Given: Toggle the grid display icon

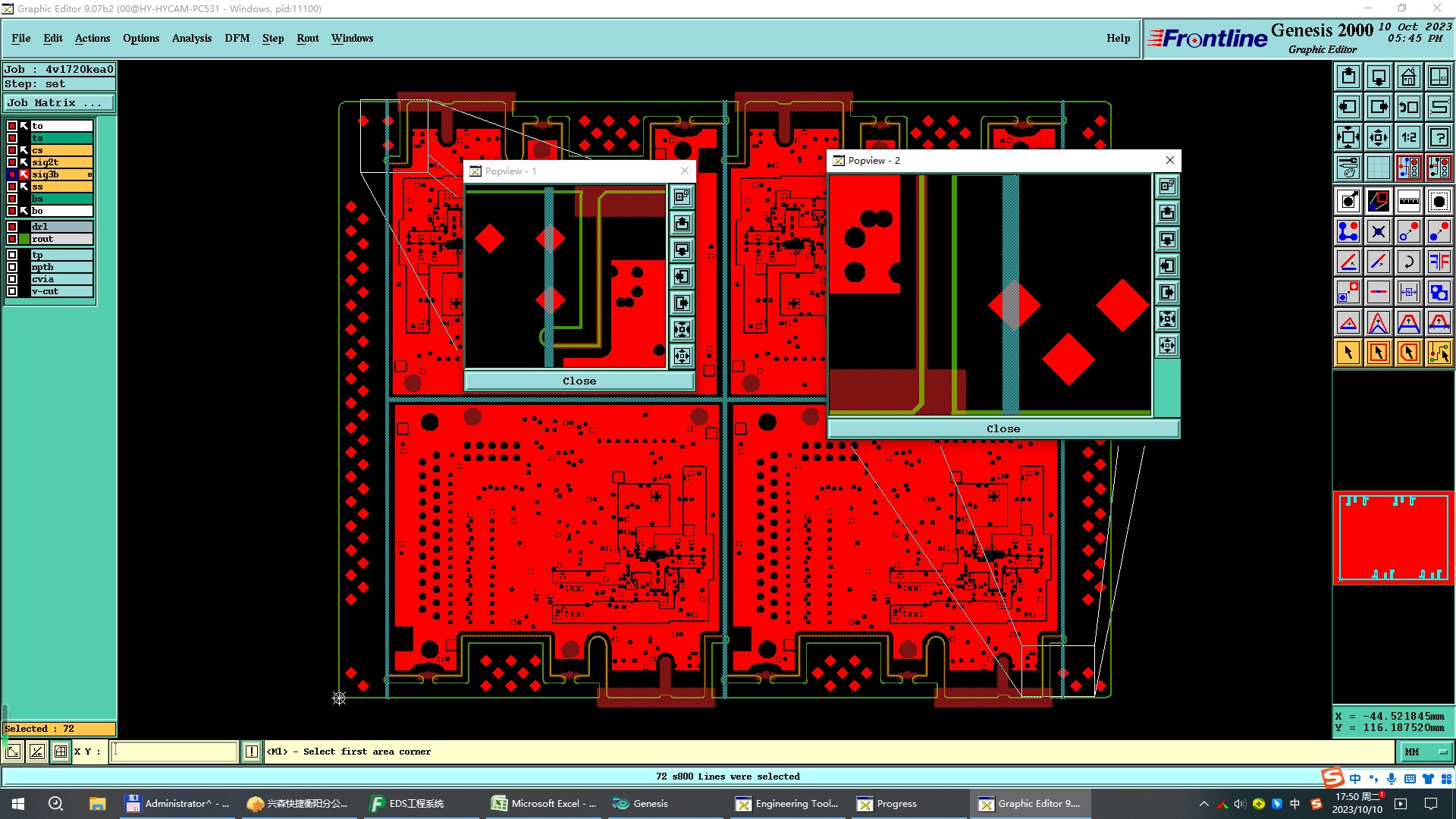Looking at the screenshot, I should click(x=1379, y=168).
